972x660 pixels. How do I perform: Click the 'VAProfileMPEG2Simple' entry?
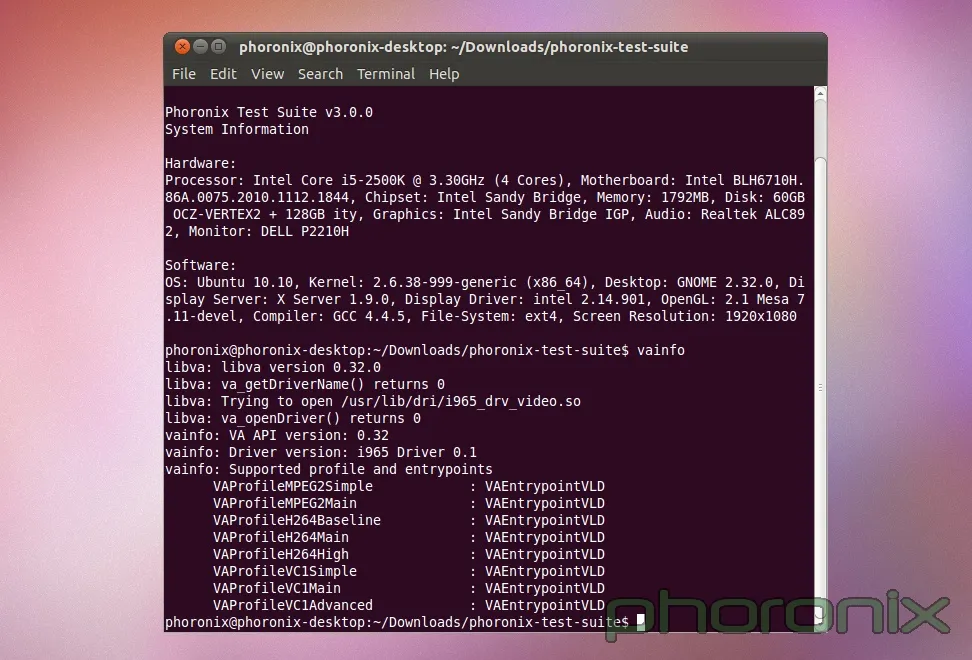[293, 486]
